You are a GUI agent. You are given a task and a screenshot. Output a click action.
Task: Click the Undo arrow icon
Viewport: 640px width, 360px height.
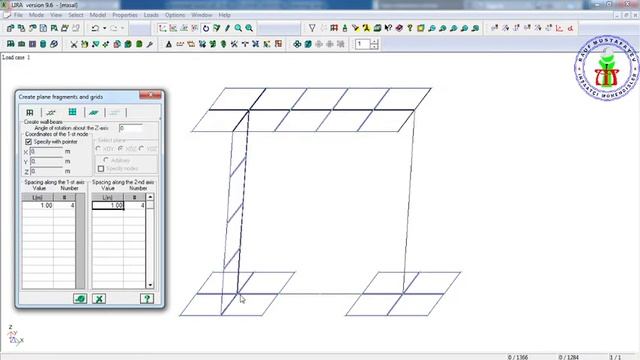(96, 28)
